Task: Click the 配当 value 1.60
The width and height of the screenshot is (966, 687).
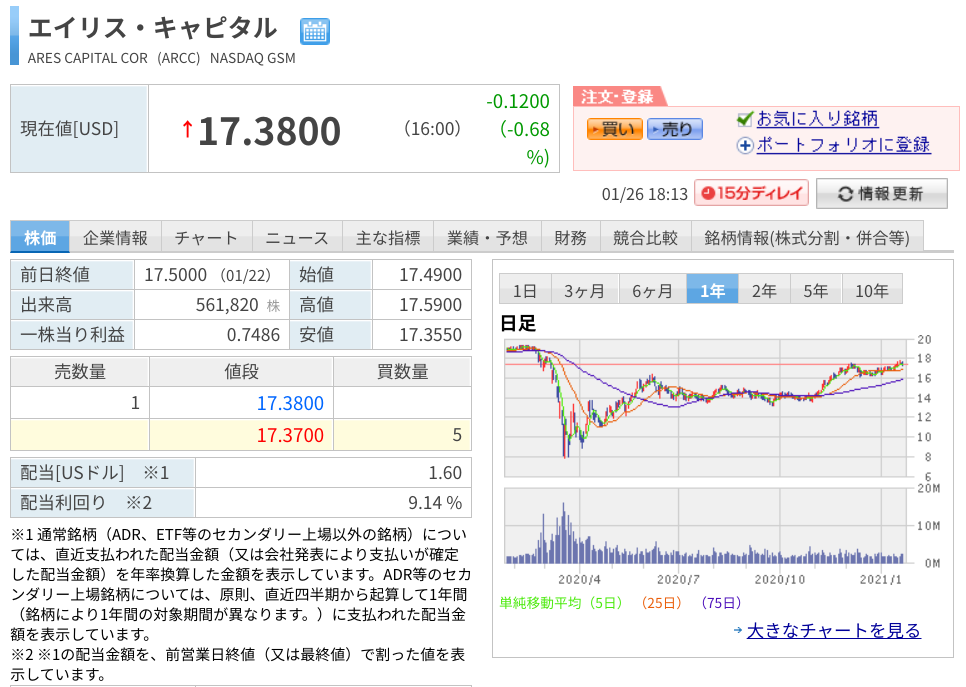Action: 445,473
